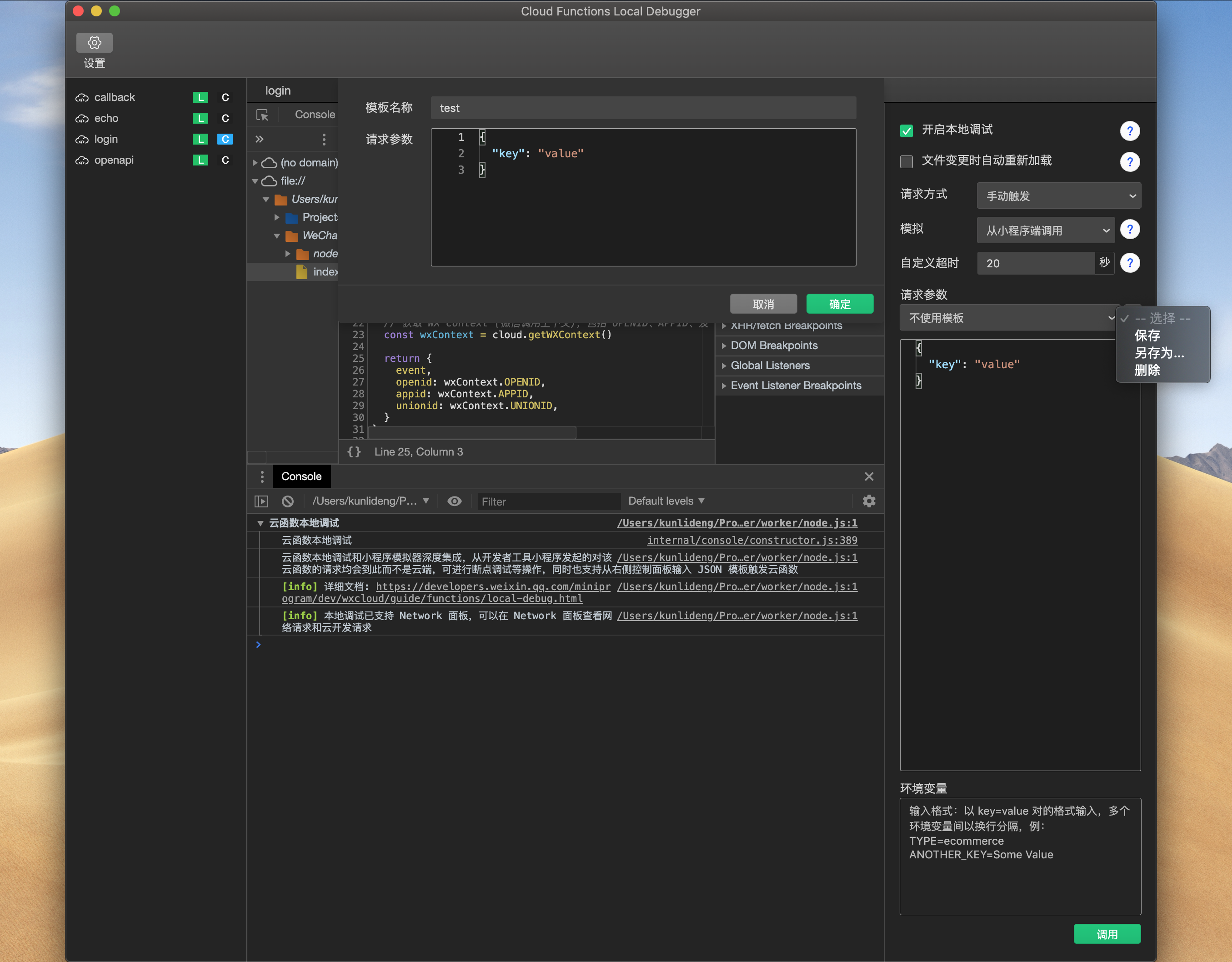Choose 另存为... from the popup menu
Screen dimensions: 1232x962
(1159, 353)
